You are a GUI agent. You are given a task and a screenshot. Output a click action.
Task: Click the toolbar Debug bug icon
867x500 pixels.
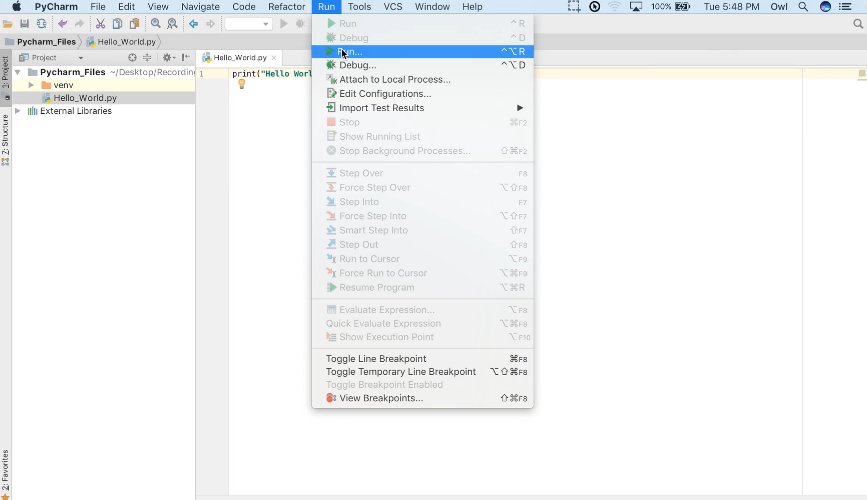point(300,24)
